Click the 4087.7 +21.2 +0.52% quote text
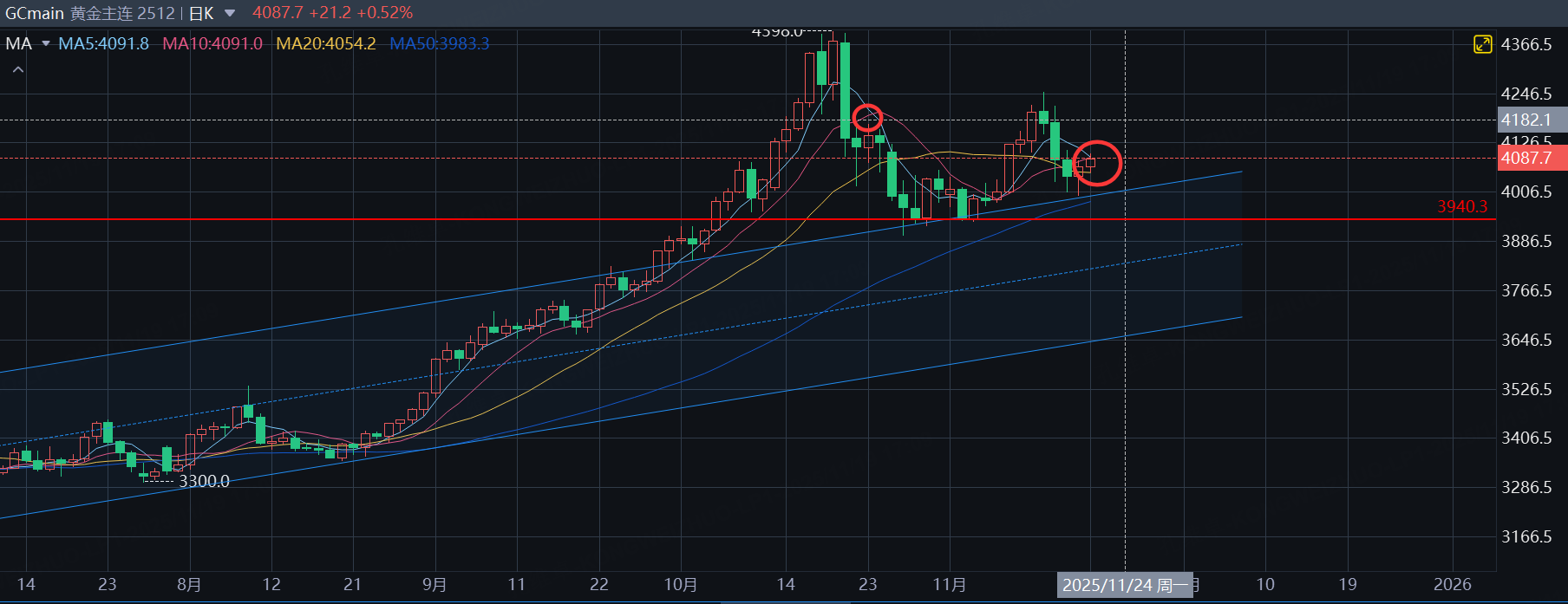Screen dimensions: 1568x604 click(333, 13)
